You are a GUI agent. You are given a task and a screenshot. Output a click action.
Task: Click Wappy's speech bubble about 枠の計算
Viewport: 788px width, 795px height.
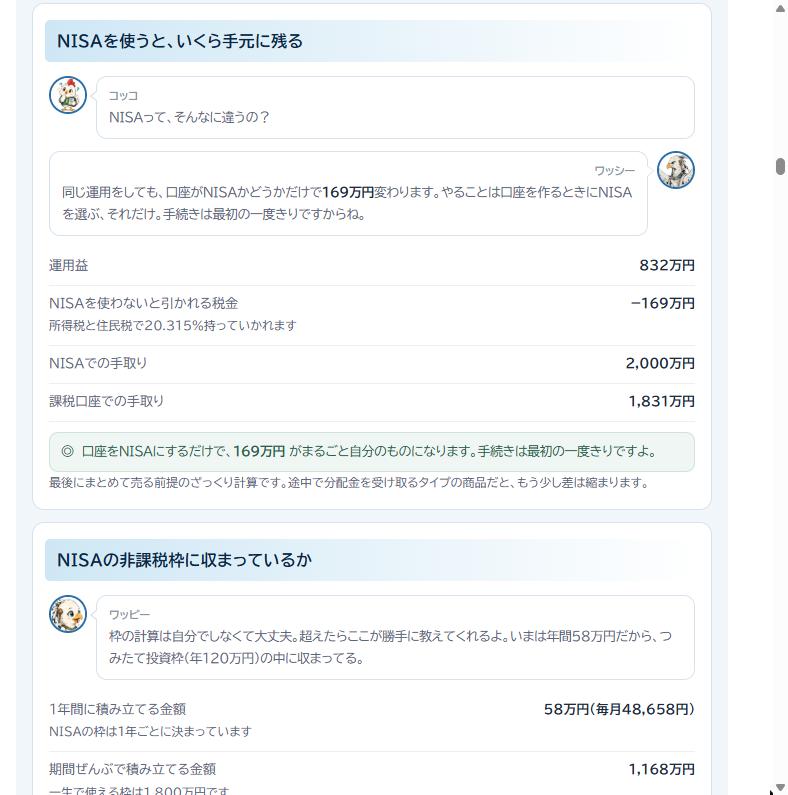[395, 637]
